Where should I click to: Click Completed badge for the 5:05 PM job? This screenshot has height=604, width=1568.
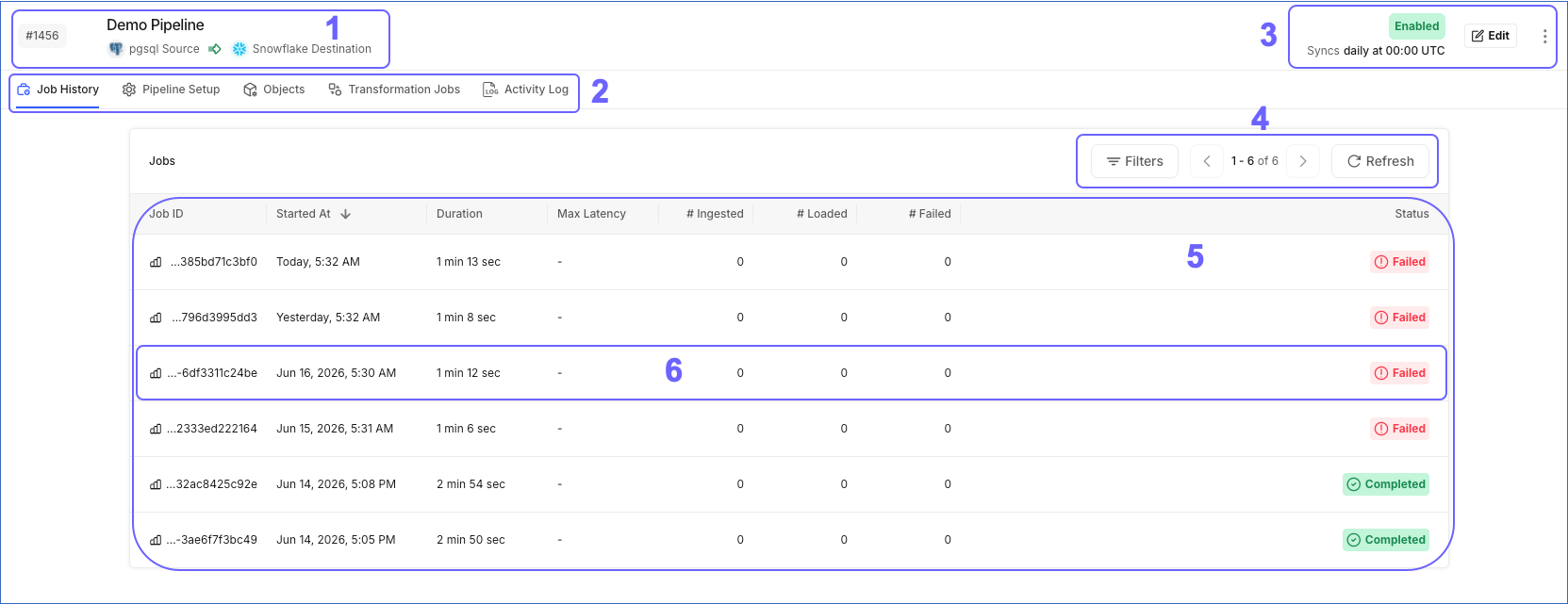[1386, 540]
